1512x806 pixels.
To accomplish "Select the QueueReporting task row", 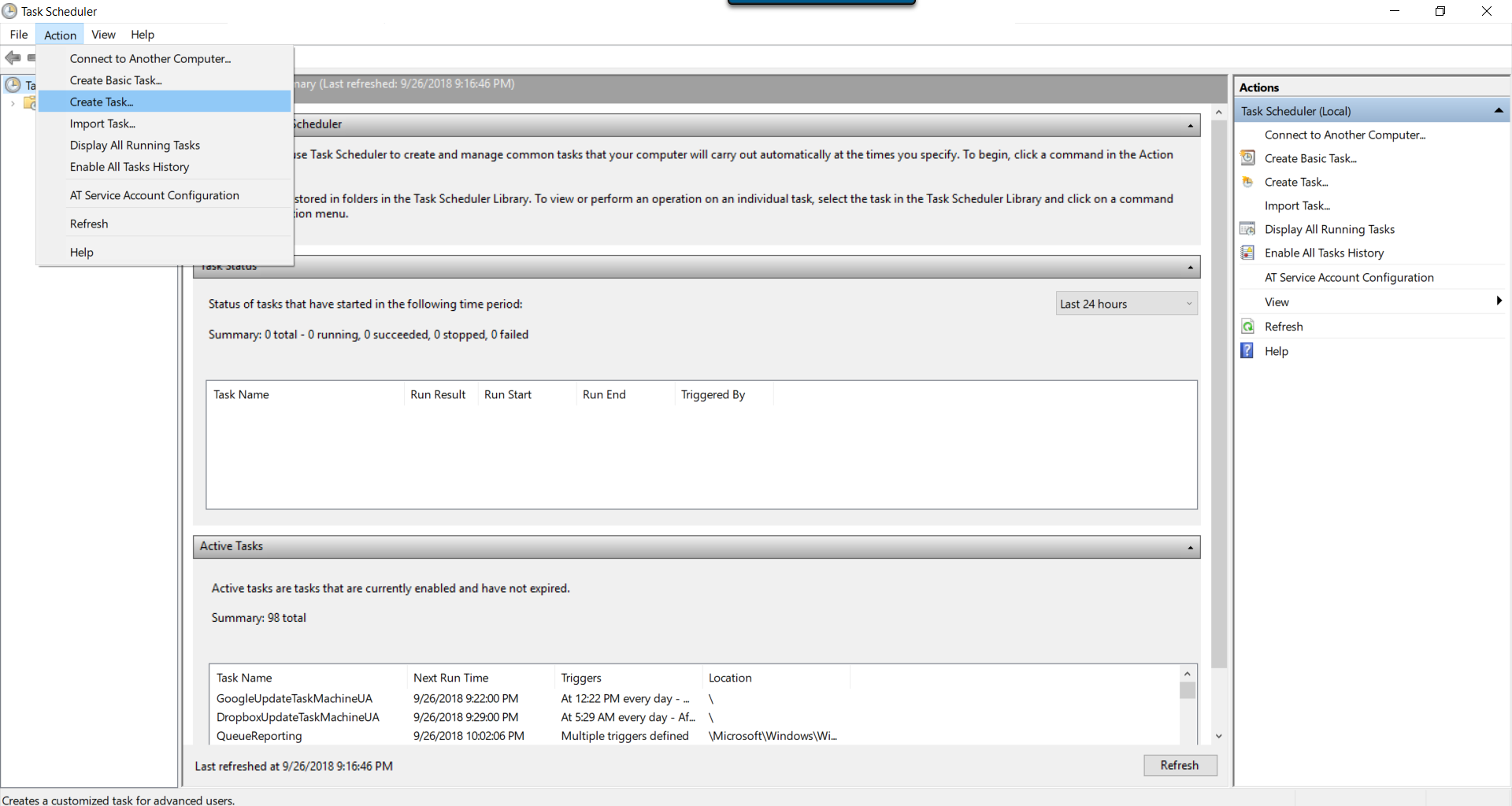I will tap(695, 736).
